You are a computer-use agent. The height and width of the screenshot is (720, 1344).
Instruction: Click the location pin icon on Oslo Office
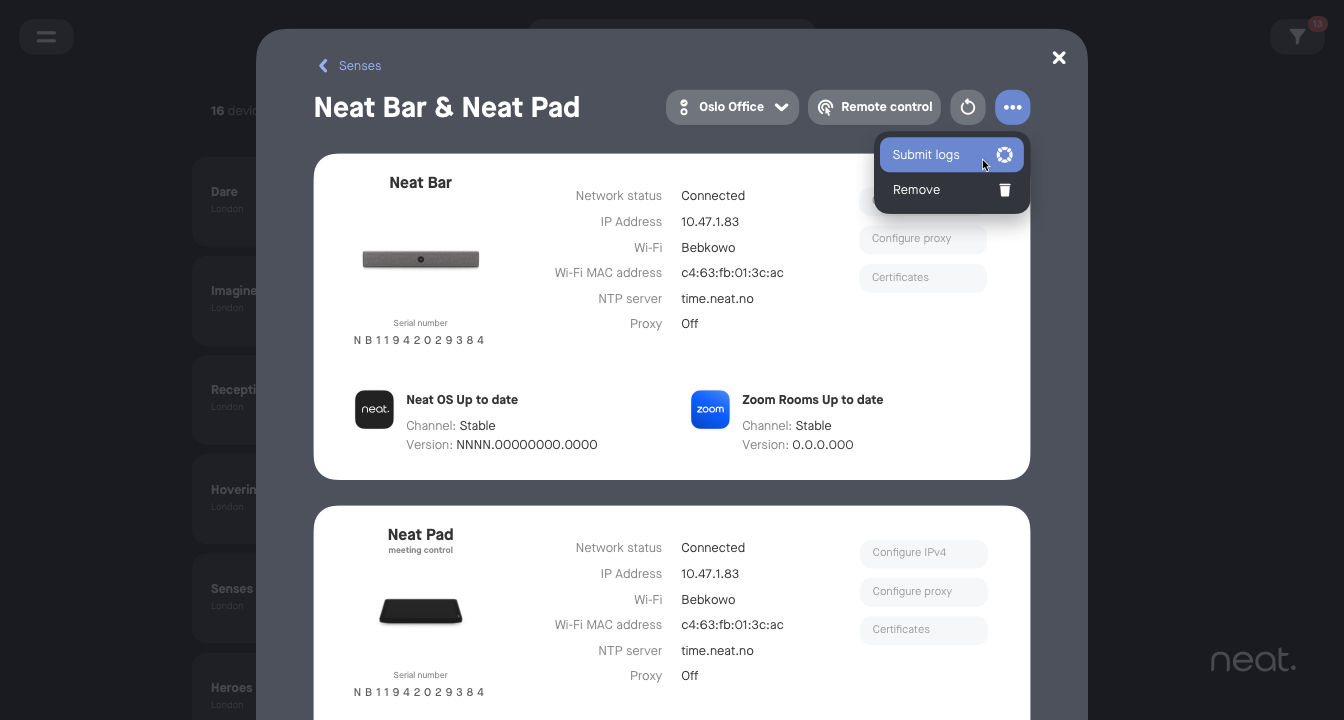click(x=684, y=107)
